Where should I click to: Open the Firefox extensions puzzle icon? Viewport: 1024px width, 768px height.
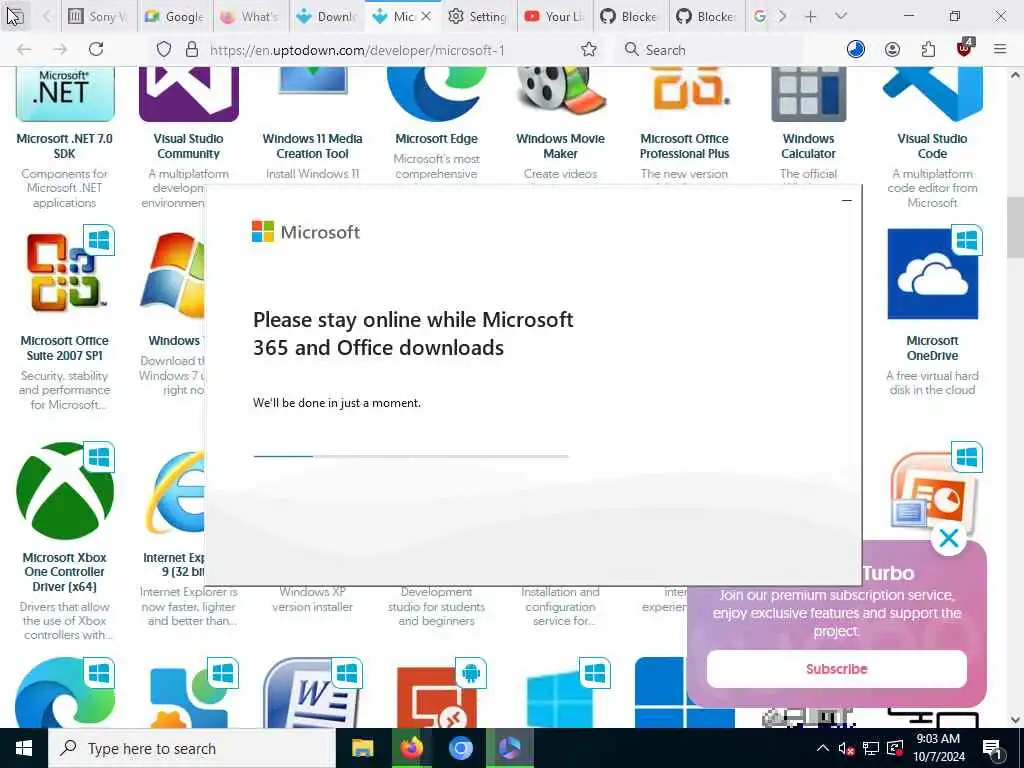pos(928,50)
